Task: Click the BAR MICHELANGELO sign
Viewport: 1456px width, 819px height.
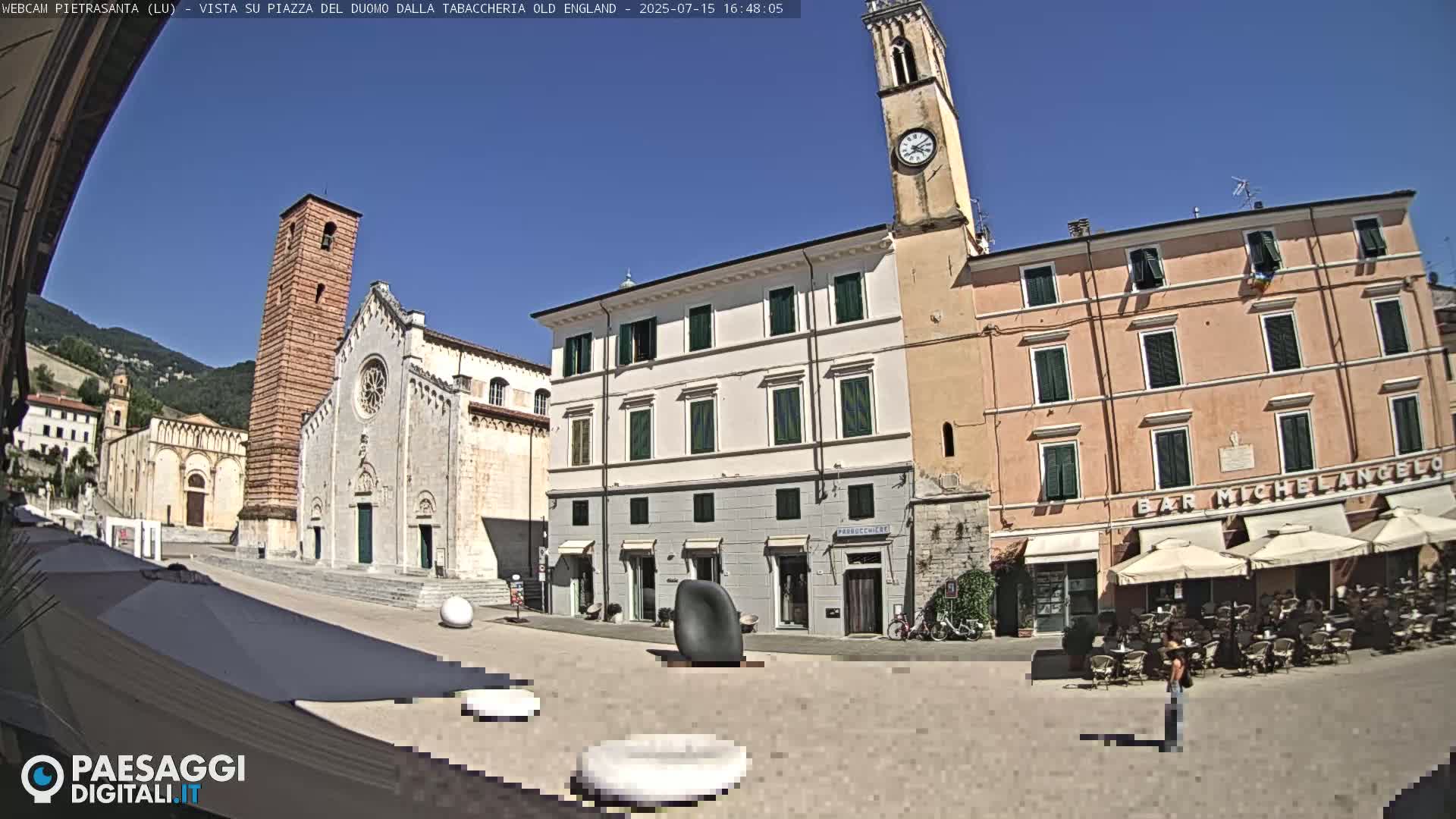Action: click(1289, 485)
